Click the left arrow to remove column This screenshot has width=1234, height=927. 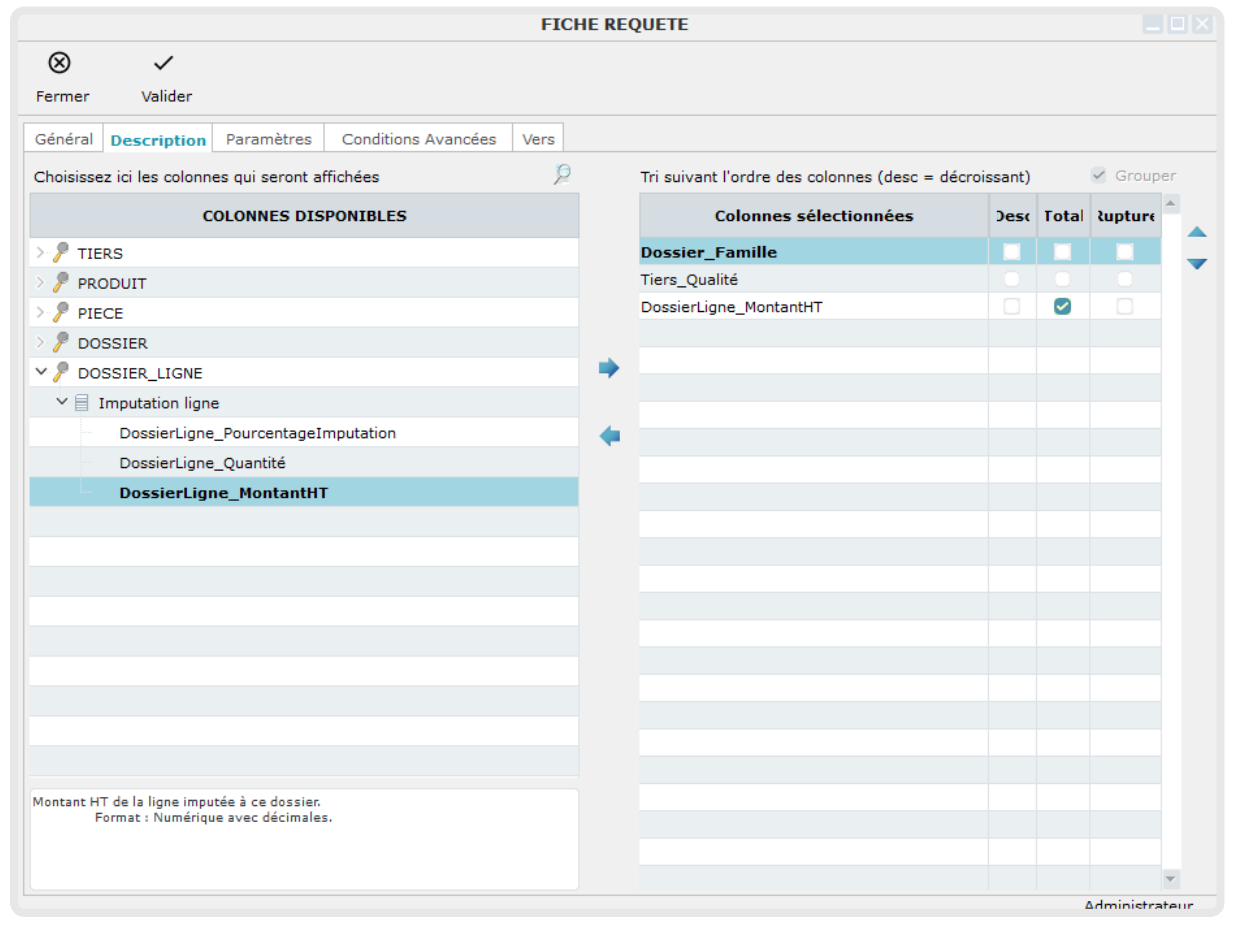(x=609, y=436)
